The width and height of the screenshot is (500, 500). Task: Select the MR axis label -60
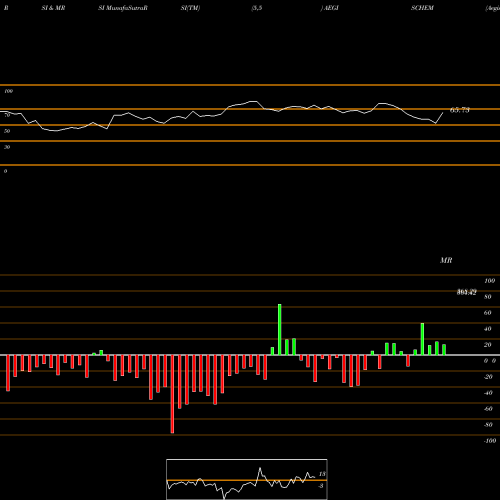[x=488, y=409]
